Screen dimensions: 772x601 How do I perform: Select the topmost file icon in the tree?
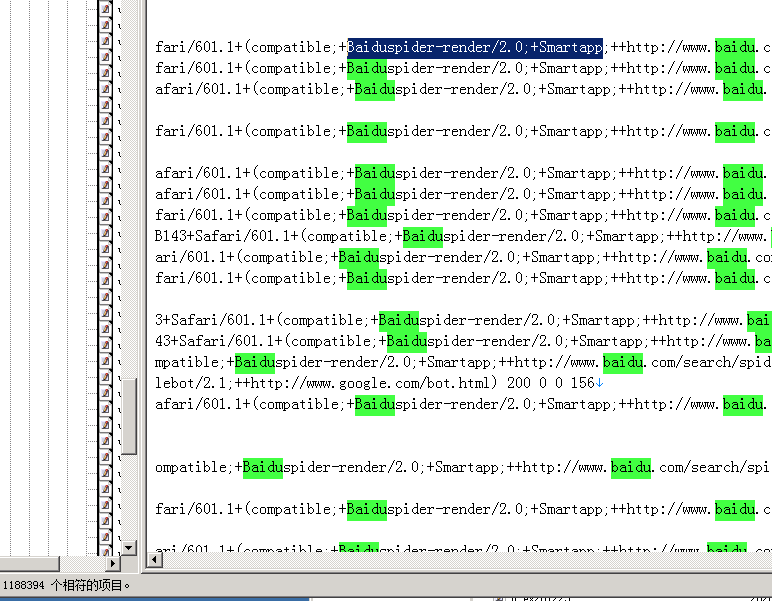coord(105,8)
